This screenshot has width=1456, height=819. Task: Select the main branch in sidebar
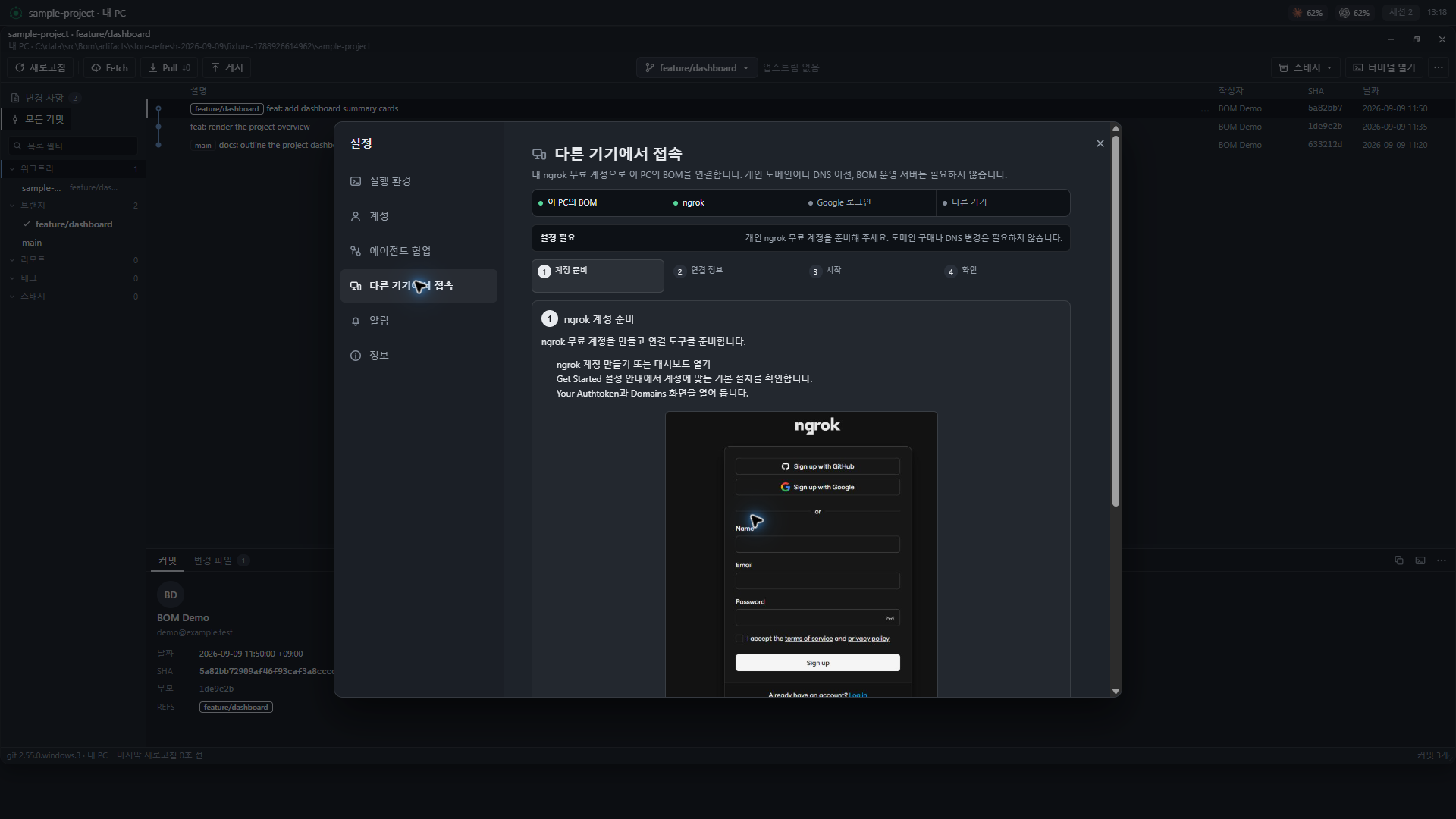32,243
